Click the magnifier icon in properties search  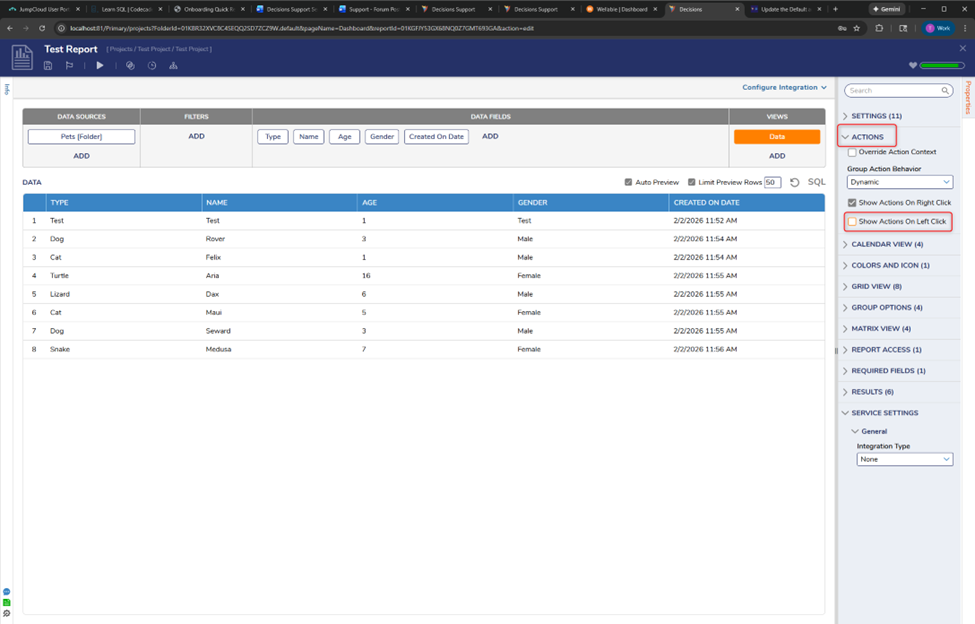tap(945, 91)
